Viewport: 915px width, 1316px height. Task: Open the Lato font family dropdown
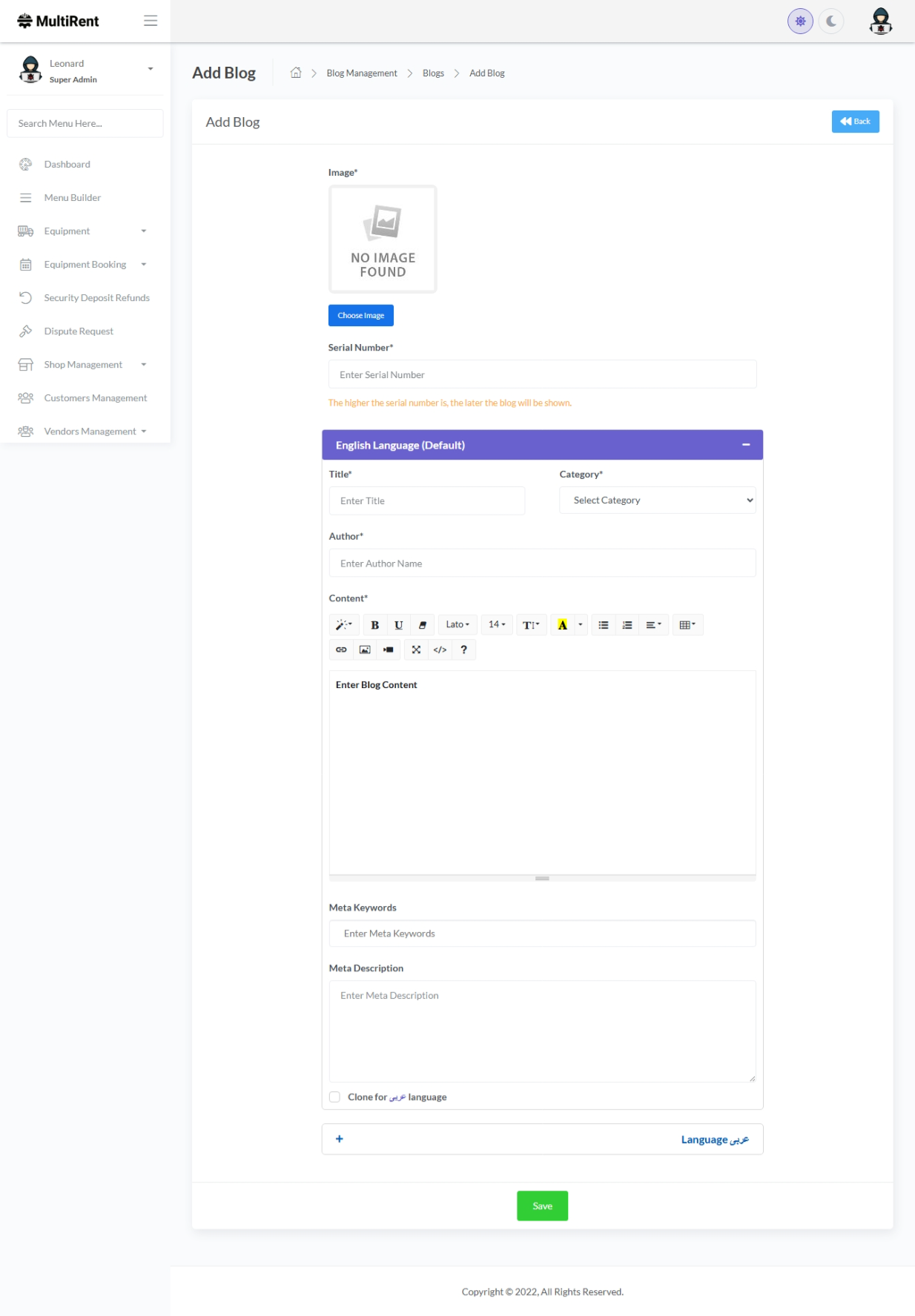(x=457, y=625)
